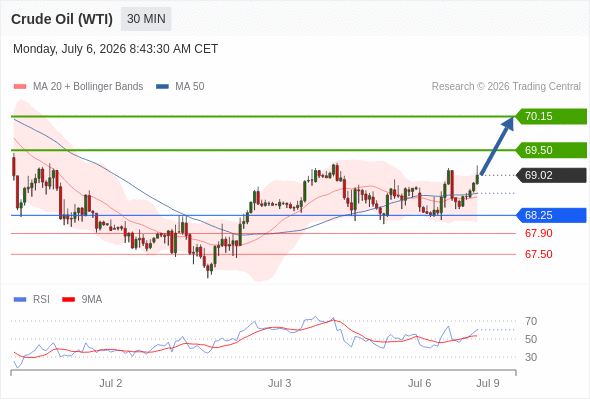Select the Jul 2 date on time axis

click(111, 383)
